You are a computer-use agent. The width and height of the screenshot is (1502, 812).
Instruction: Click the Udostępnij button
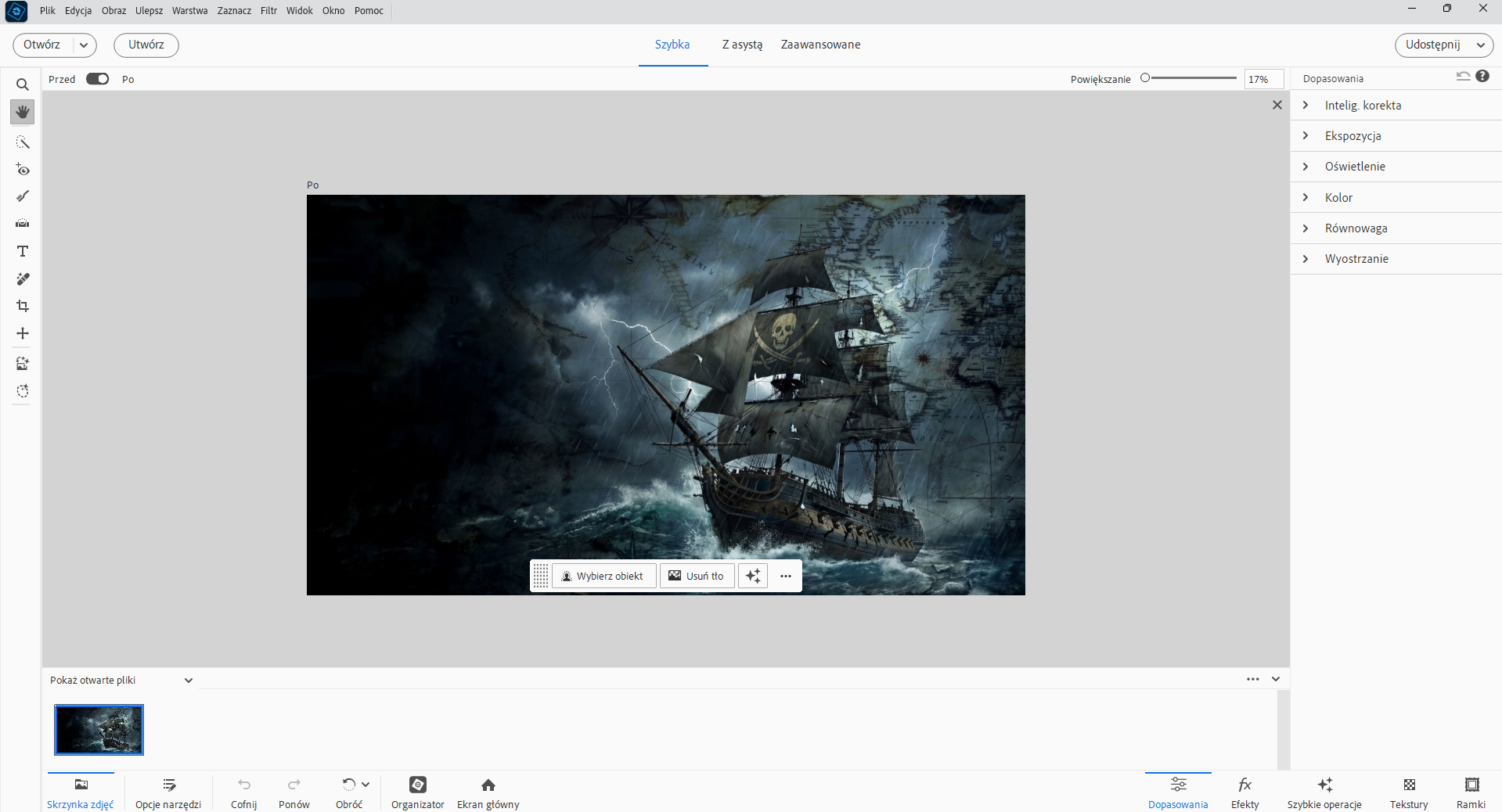pyautogui.click(x=1432, y=45)
